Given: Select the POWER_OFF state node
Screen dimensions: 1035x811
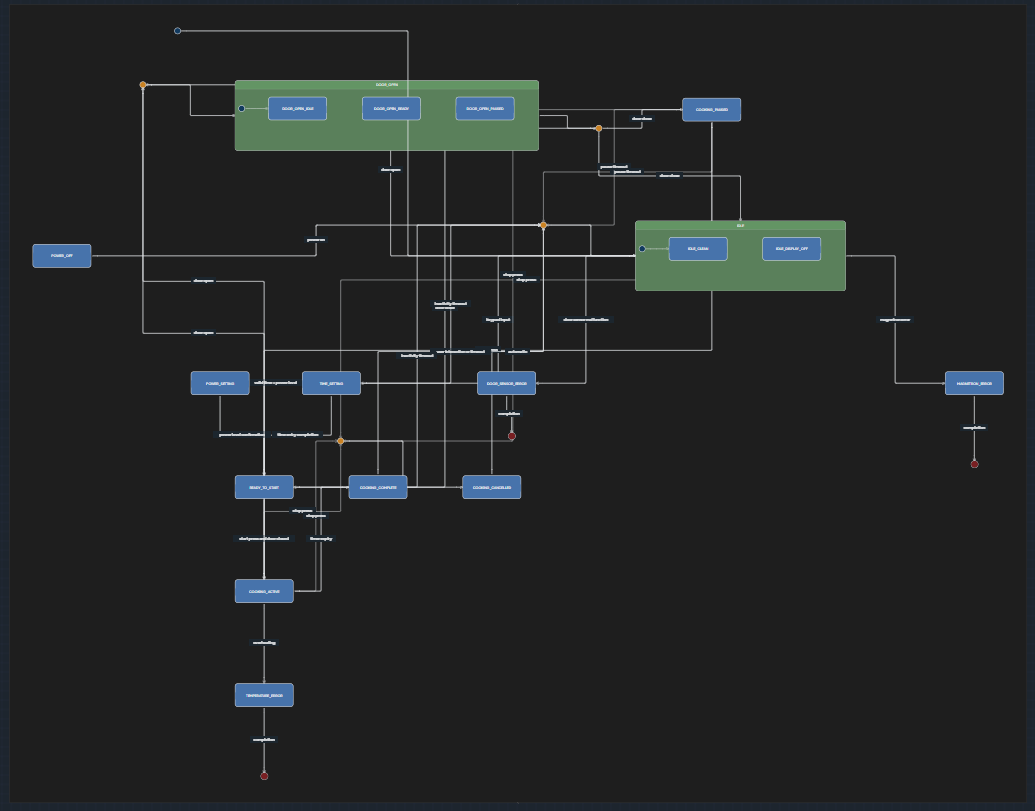Looking at the screenshot, I should (x=62, y=255).
